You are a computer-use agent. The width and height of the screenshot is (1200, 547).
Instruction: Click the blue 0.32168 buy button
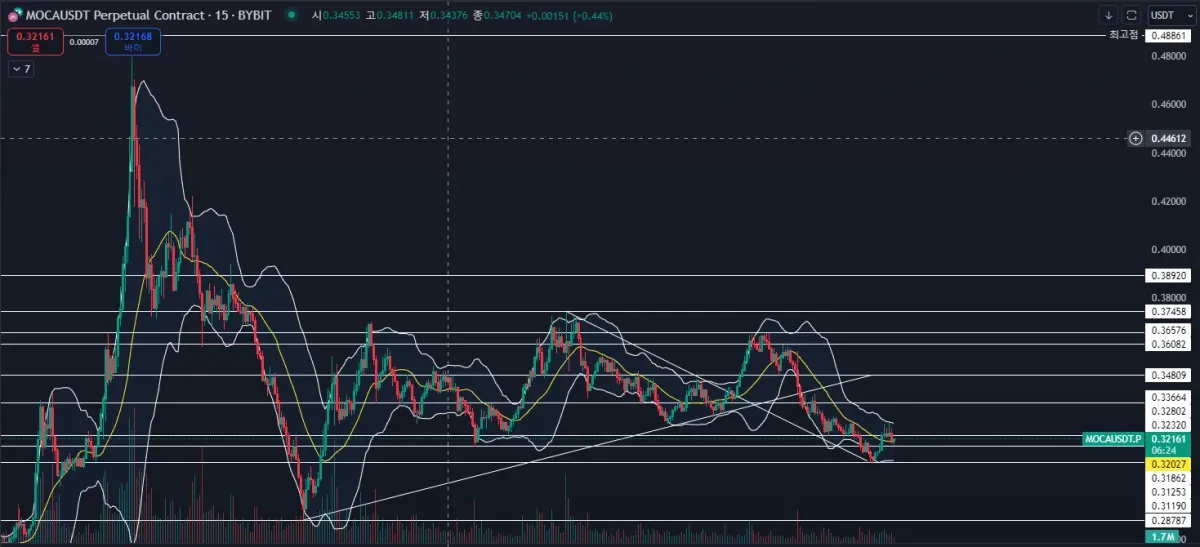tap(133, 41)
